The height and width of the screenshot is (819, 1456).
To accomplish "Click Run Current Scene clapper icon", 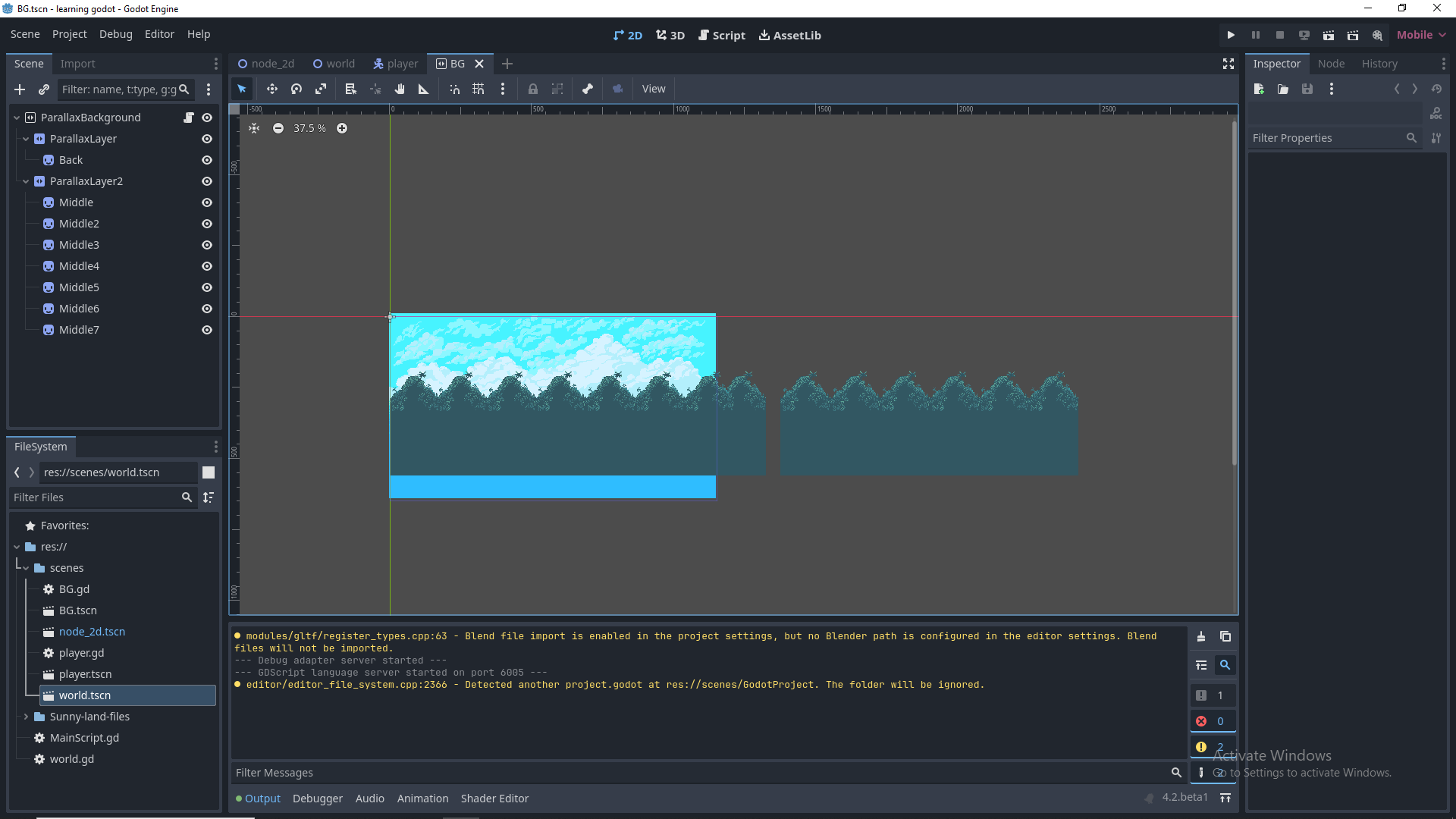I will tap(1329, 35).
